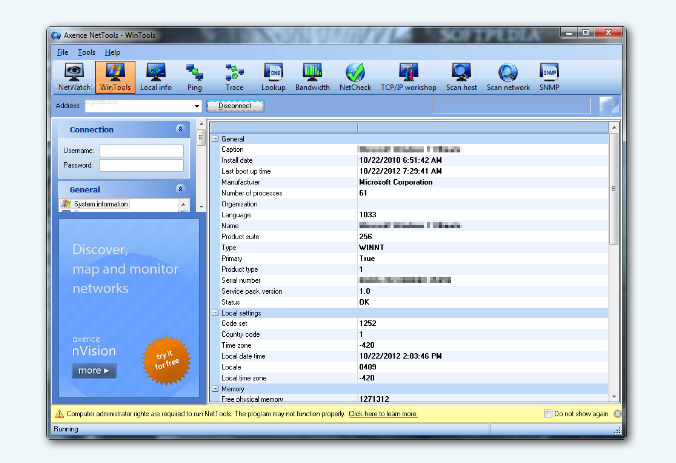Launch the Ping tool

[194, 77]
